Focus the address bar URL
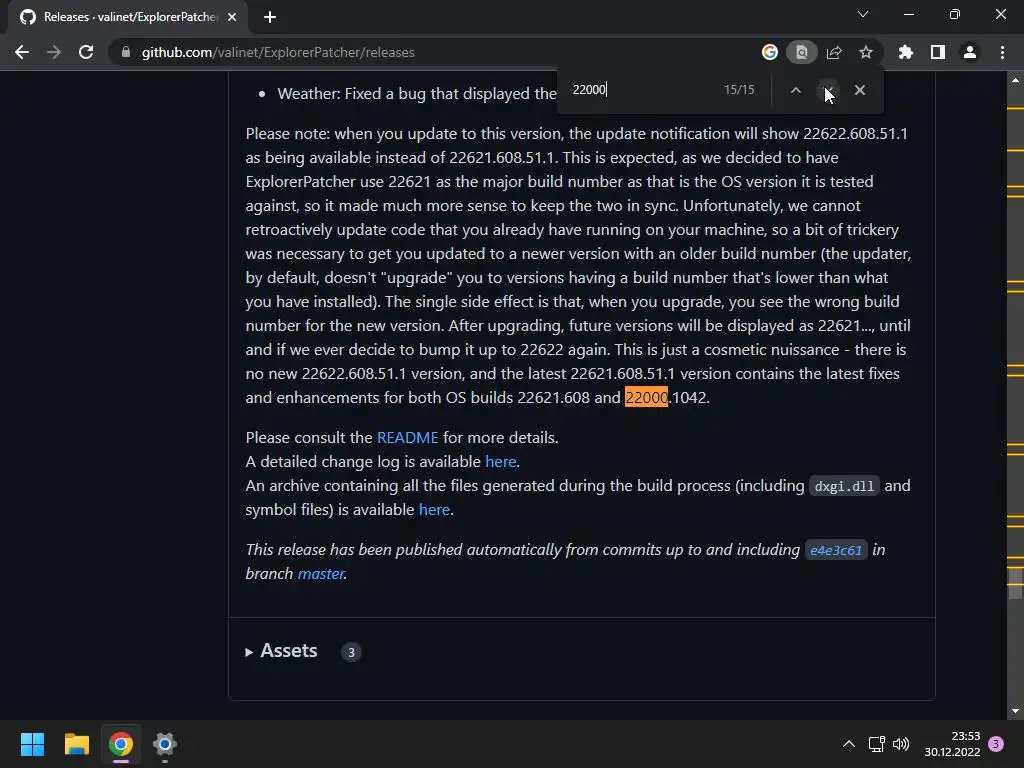 pos(278,52)
